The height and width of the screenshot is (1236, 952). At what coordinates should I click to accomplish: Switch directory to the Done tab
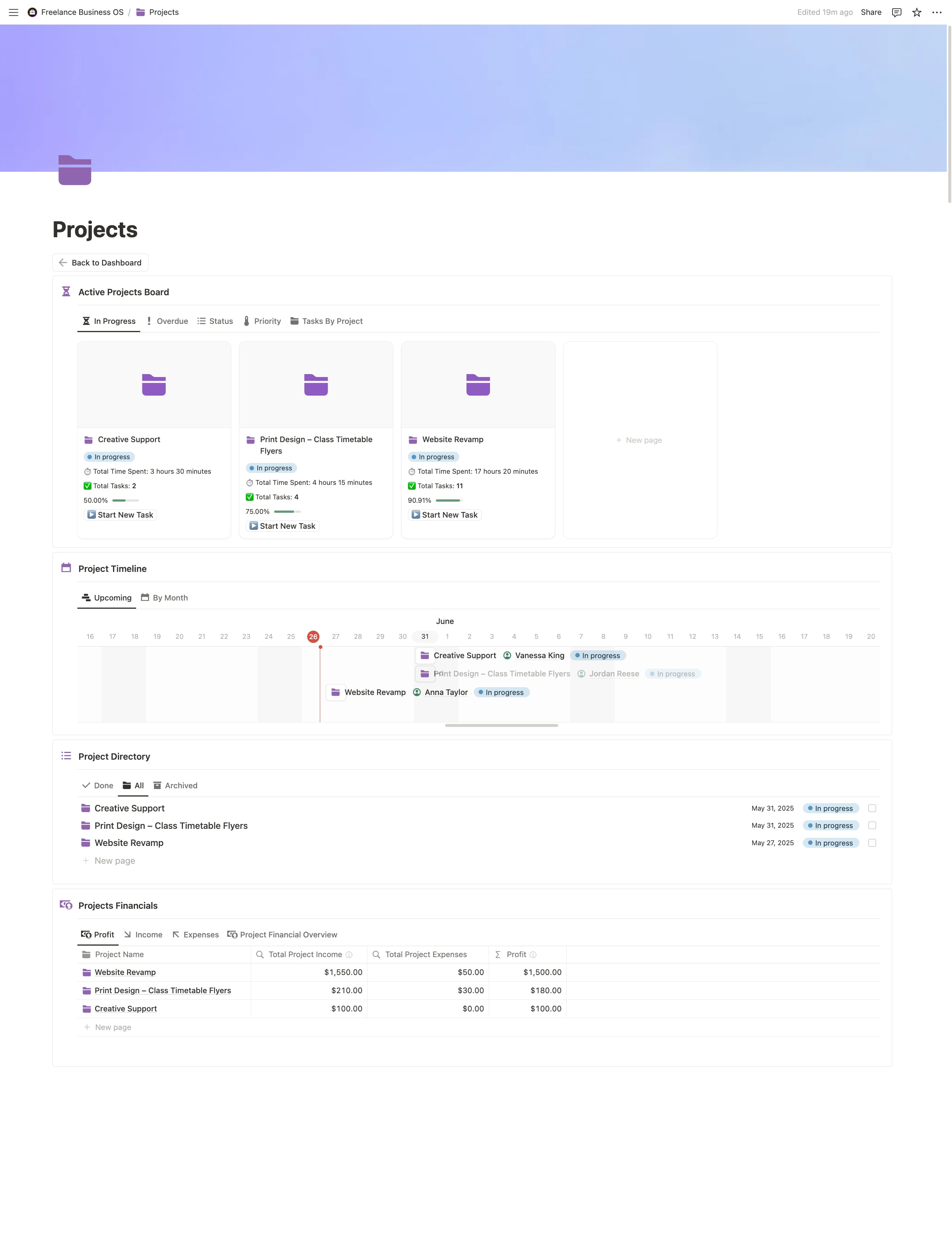tap(98, 786)
